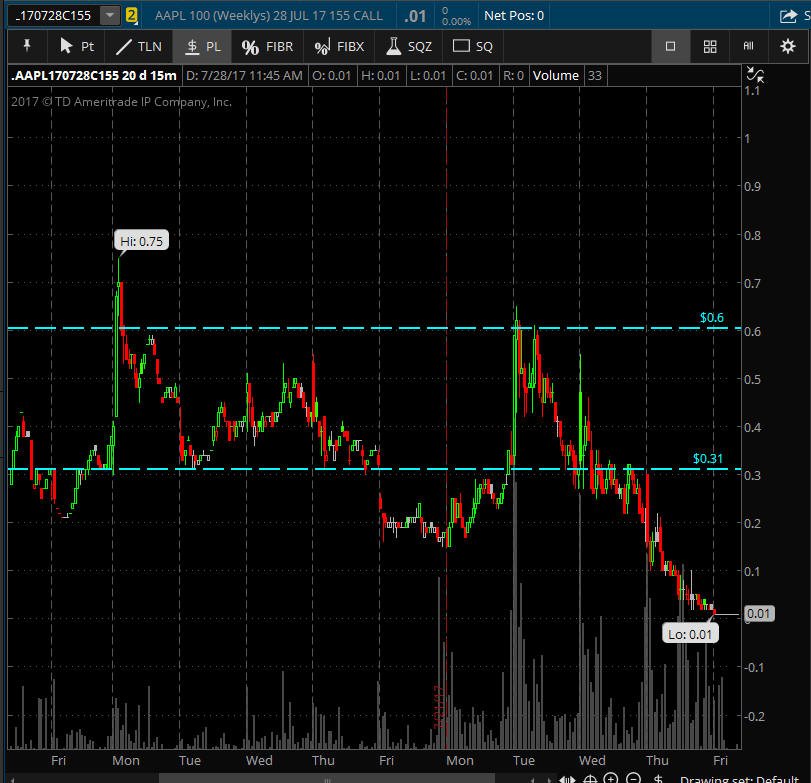Select the Fibonacci Retracements (FIBR) tool
811x783 pixels.
267,47
